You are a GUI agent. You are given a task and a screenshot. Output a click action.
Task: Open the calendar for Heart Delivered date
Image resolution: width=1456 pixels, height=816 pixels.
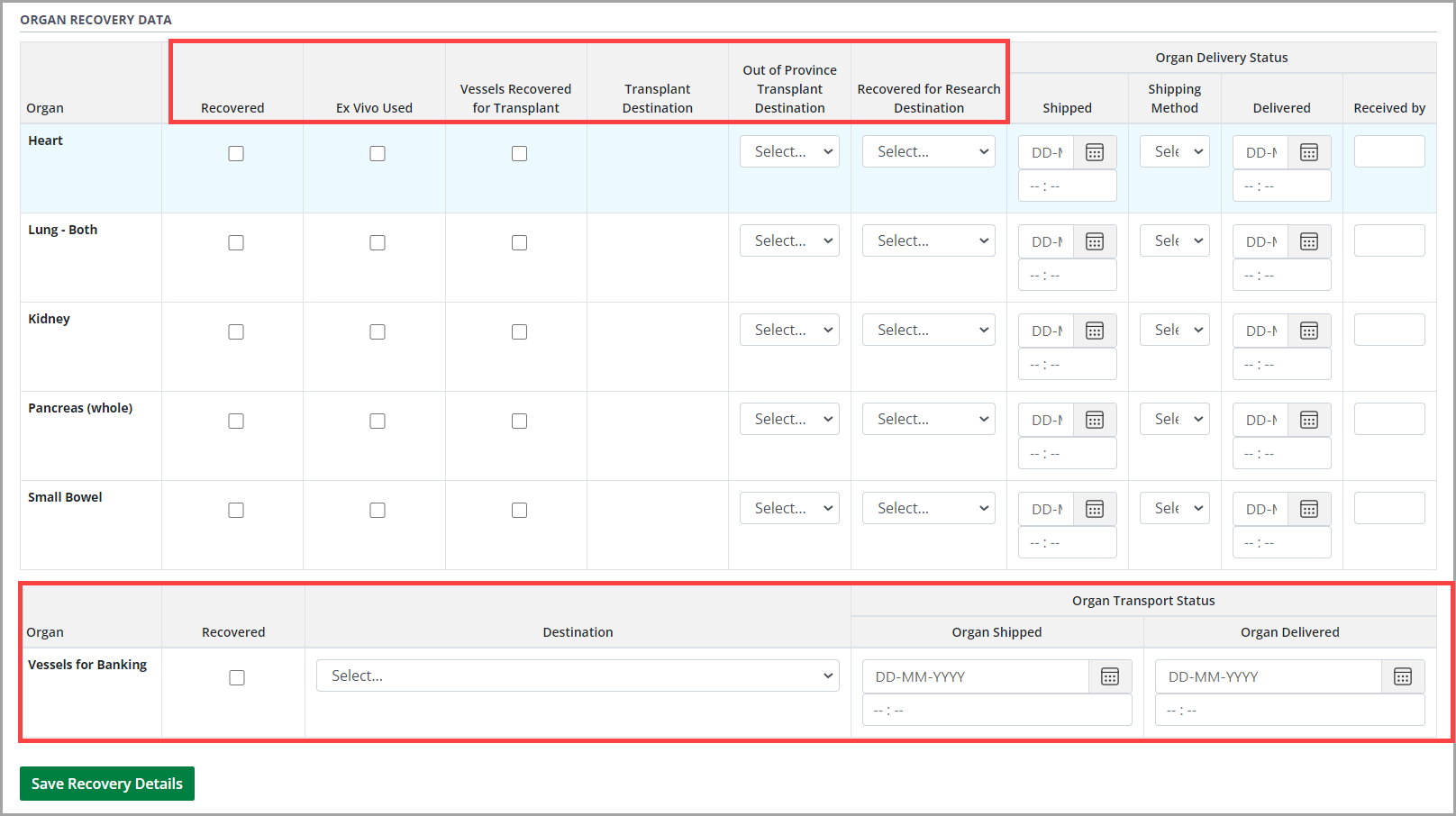pyautogui.click(x=1308, y=151)
